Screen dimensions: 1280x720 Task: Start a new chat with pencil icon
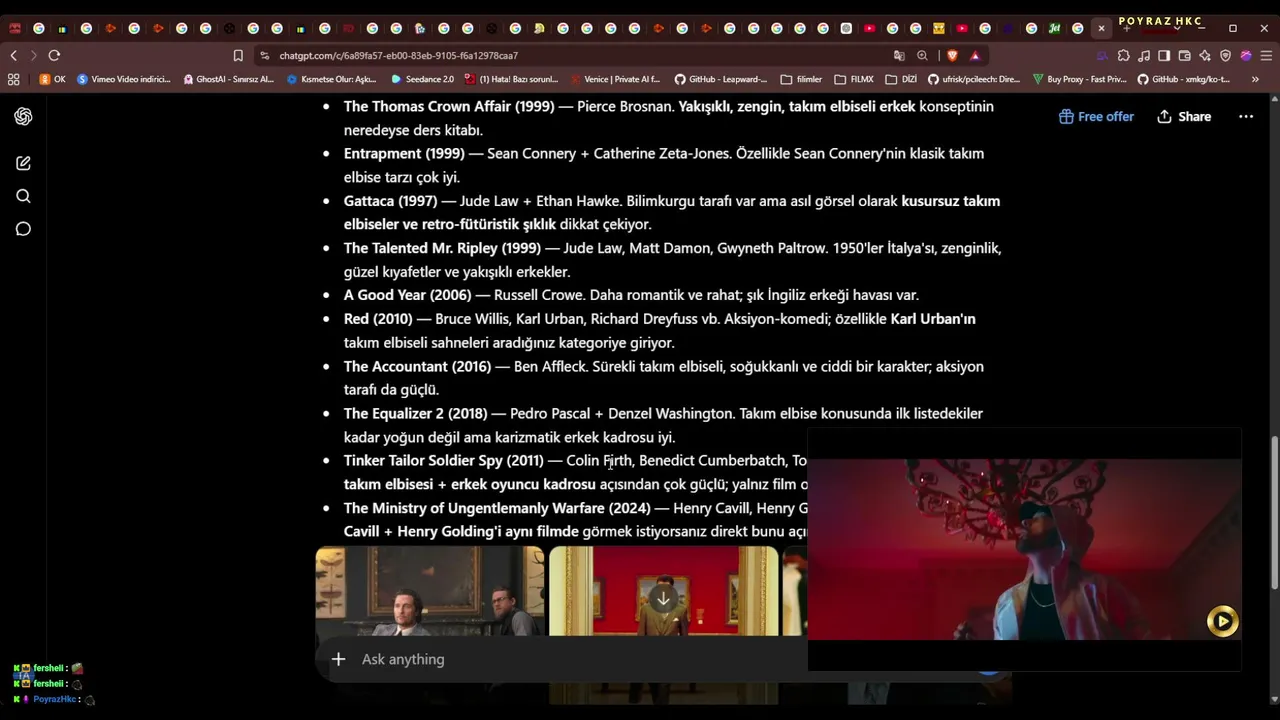click(23, 163)
